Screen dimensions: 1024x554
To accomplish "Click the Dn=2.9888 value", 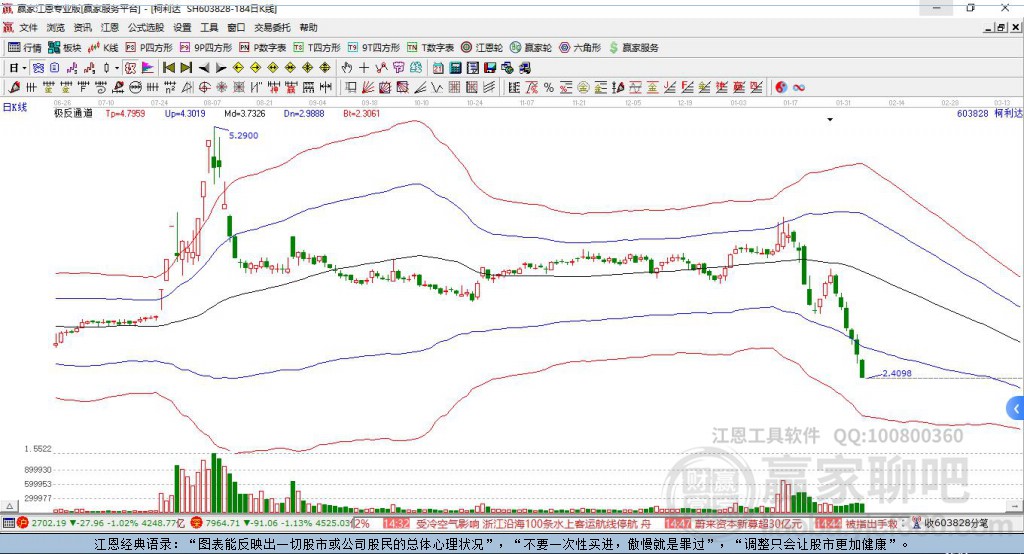I will click(304, 113).
